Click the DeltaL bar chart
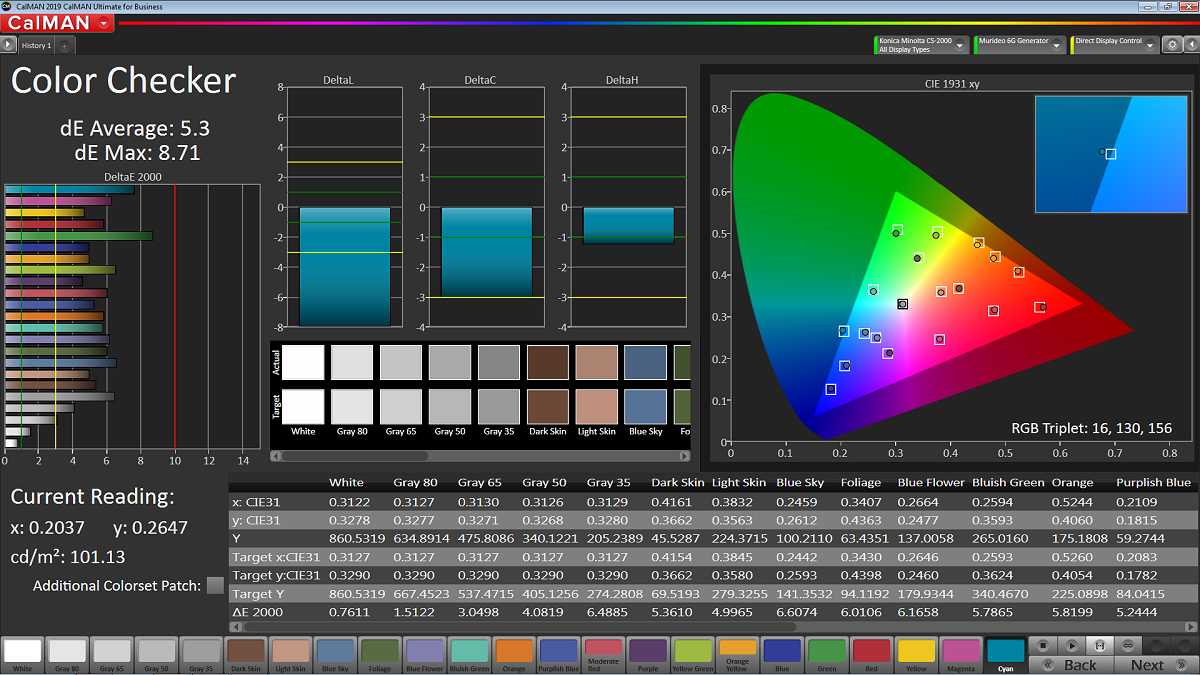 pos(344,206)
